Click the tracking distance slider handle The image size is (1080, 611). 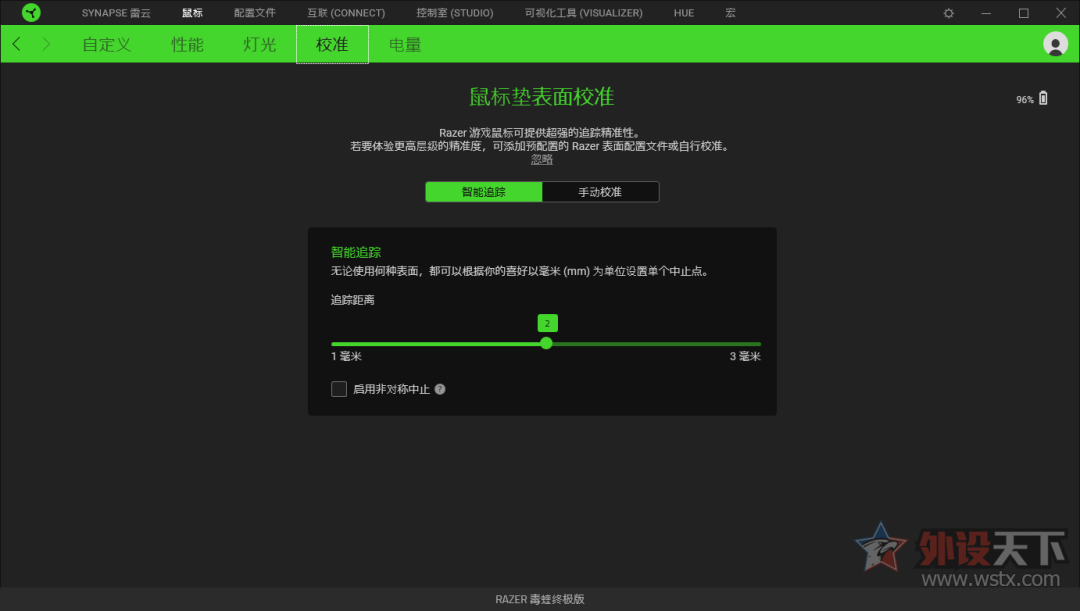tap(546, 343)
